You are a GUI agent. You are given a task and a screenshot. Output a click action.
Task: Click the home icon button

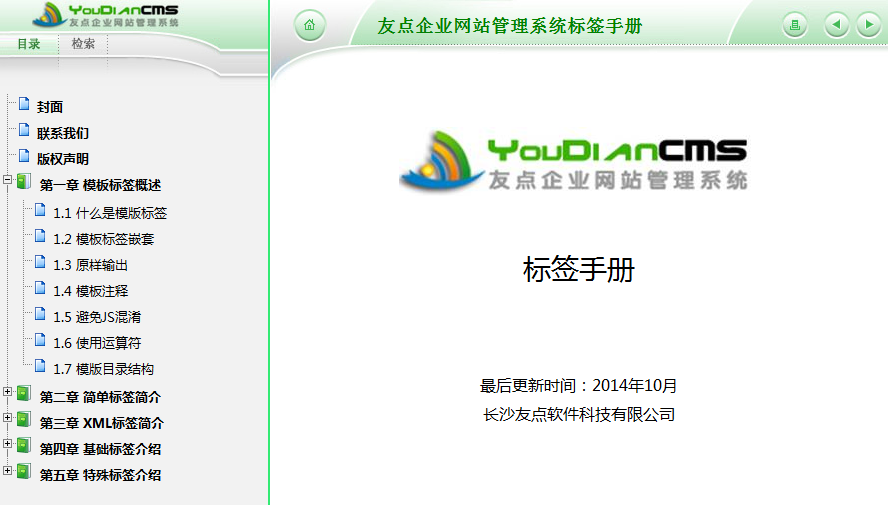[310, 26]
